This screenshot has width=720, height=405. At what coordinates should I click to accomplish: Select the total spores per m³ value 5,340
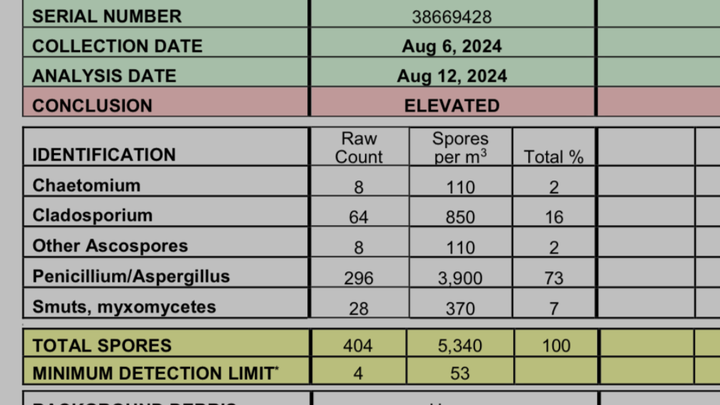[460, 346]
